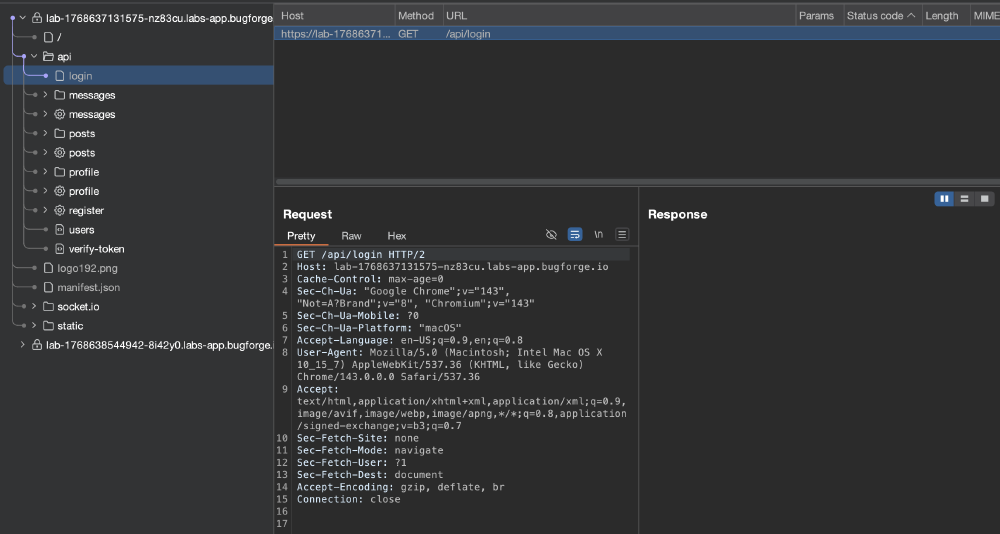Expand the static folder

[34, 326]
